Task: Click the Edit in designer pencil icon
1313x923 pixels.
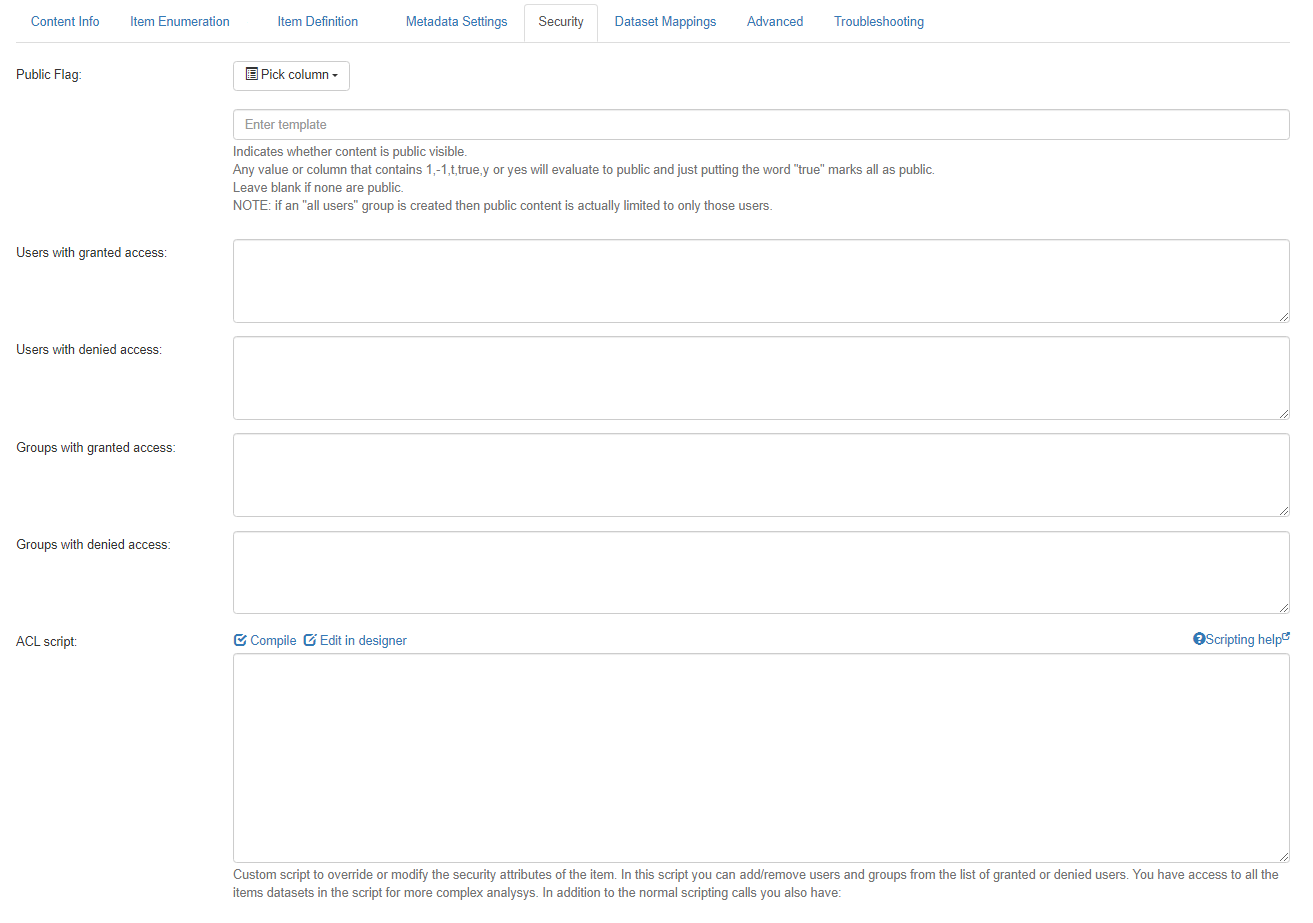Action: 310,640
